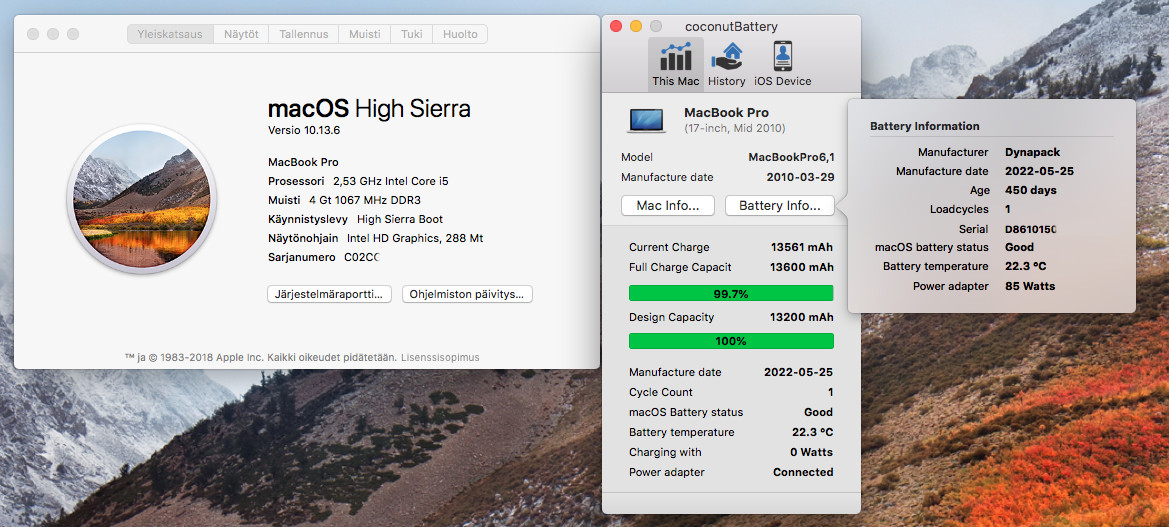The image size is (1169, 527).
Task: Open the Mac Info... button
Action: (x=668, y=206)
